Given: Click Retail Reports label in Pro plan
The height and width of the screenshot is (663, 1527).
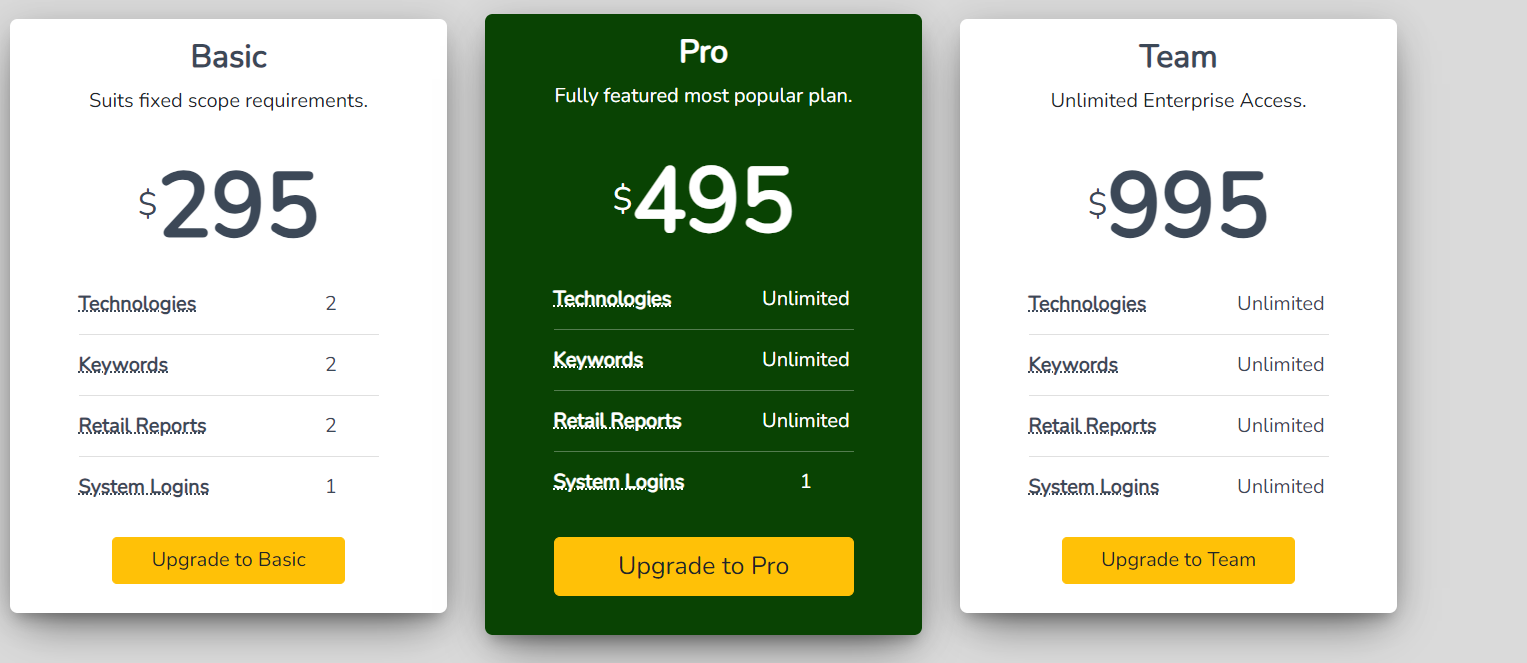Looking at the screenshot, I should tap(618, 421).
